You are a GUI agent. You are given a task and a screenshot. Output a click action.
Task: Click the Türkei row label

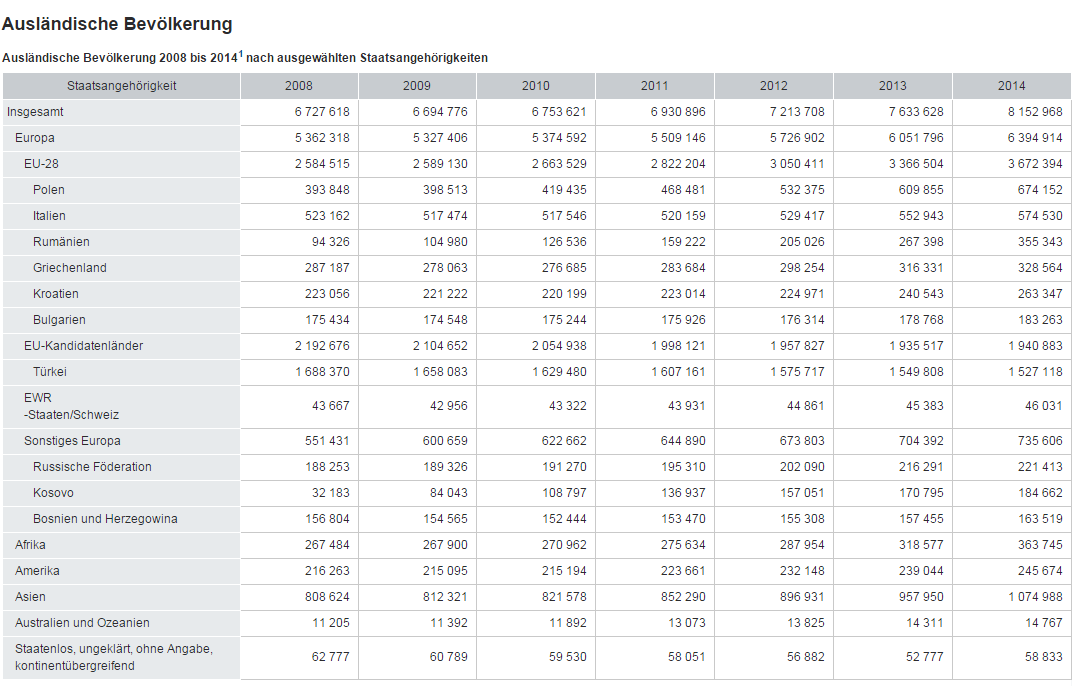(49, 372)
